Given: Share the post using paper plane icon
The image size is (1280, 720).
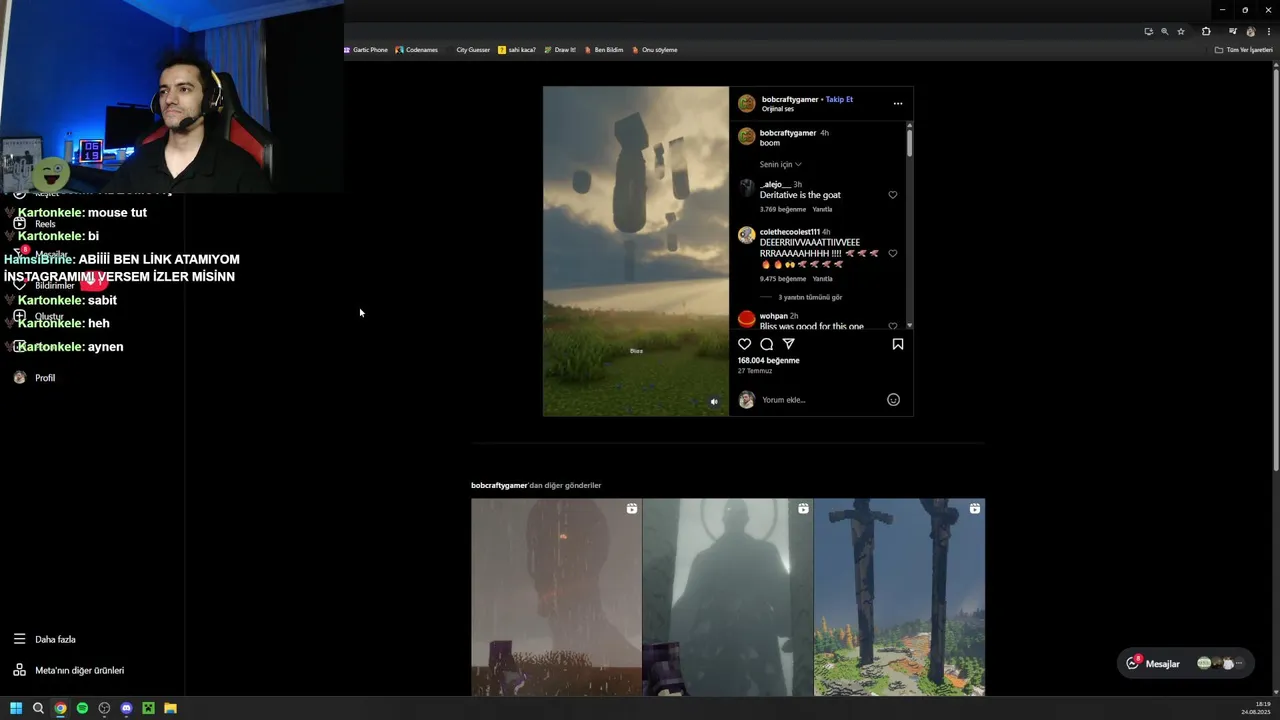Looking at the screenshot, I should coord(788,344).
